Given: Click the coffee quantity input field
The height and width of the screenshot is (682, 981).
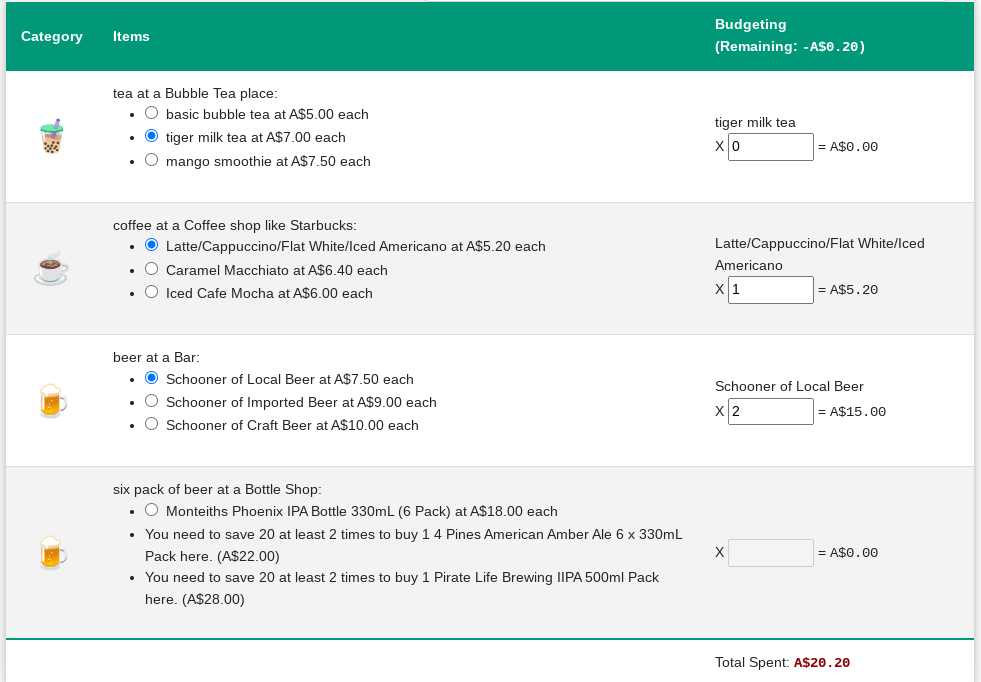Looking at the screenshot, I should [x=770, y=290].
